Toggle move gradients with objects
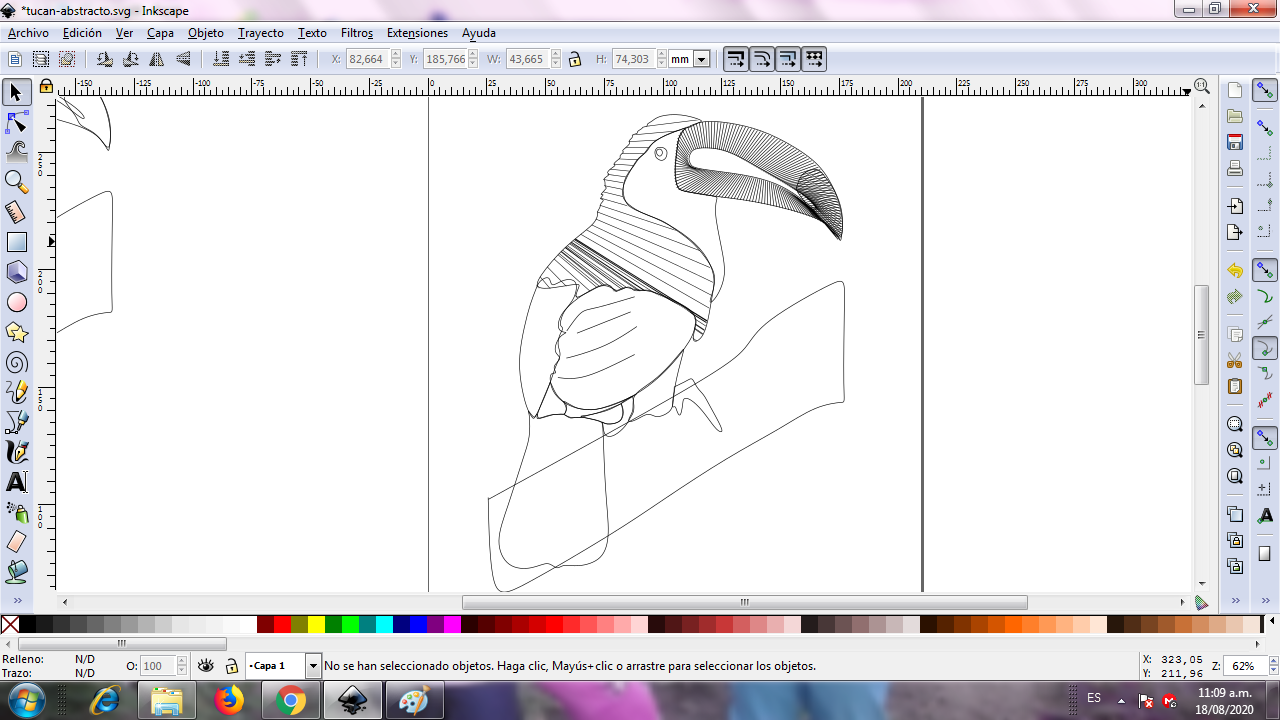 [x=788, y=59]
